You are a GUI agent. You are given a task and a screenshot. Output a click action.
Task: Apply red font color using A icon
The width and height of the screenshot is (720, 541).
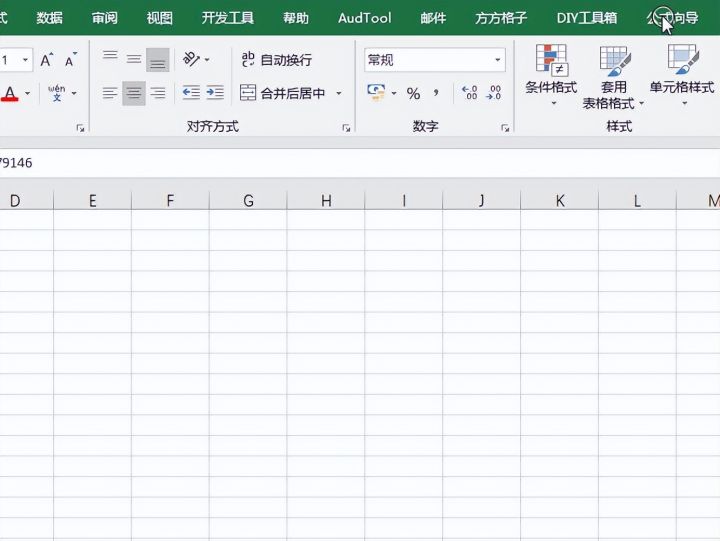[x=10, y=94]
